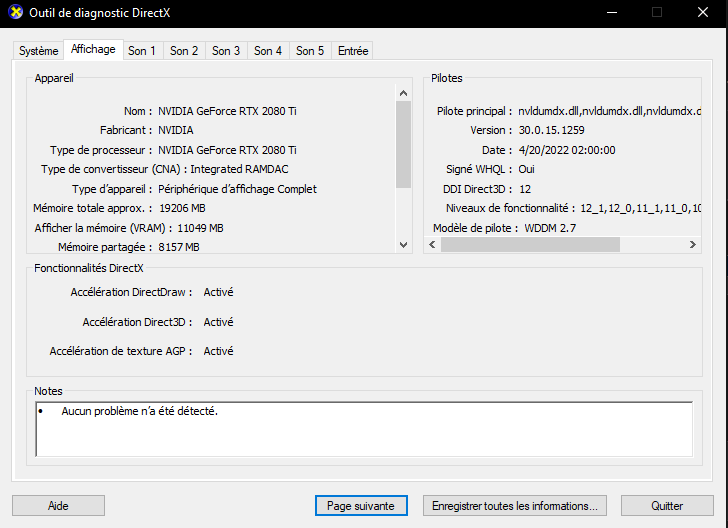Click Pilotes scrollbar right arrow

coord(692,245)
